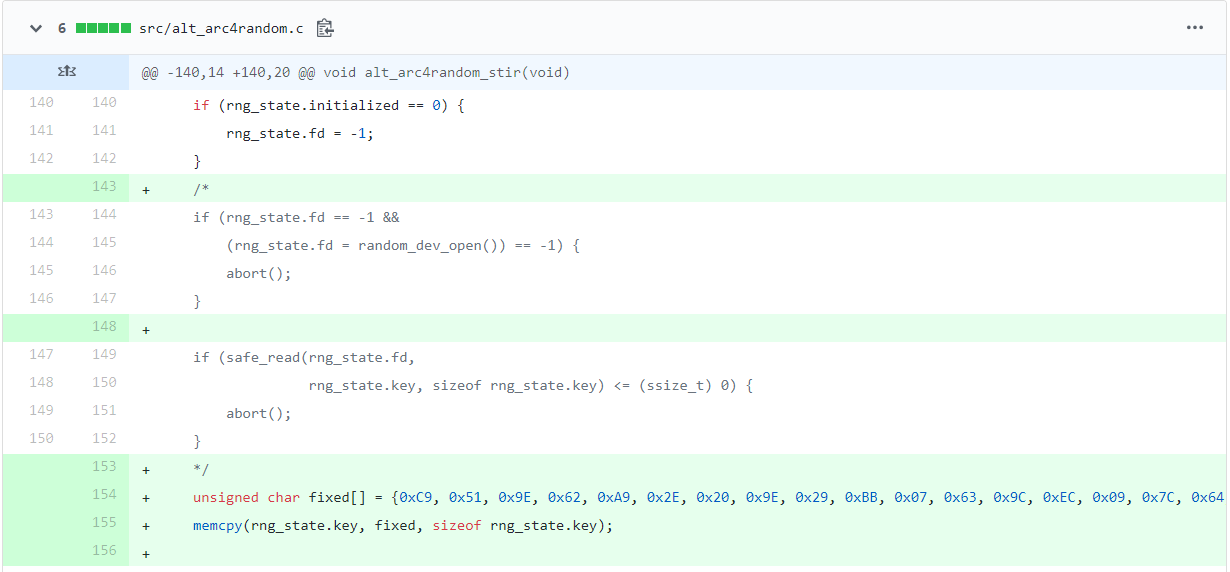Click 'abort();' on new line 146
This screenshot has height=572, width=1230.
(259, 273)
